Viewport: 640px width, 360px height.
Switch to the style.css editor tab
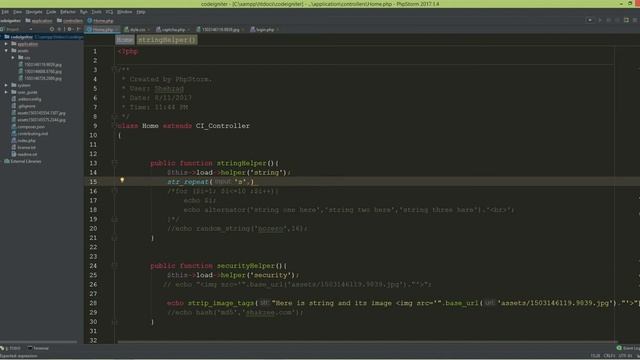(x=138, y=29)
